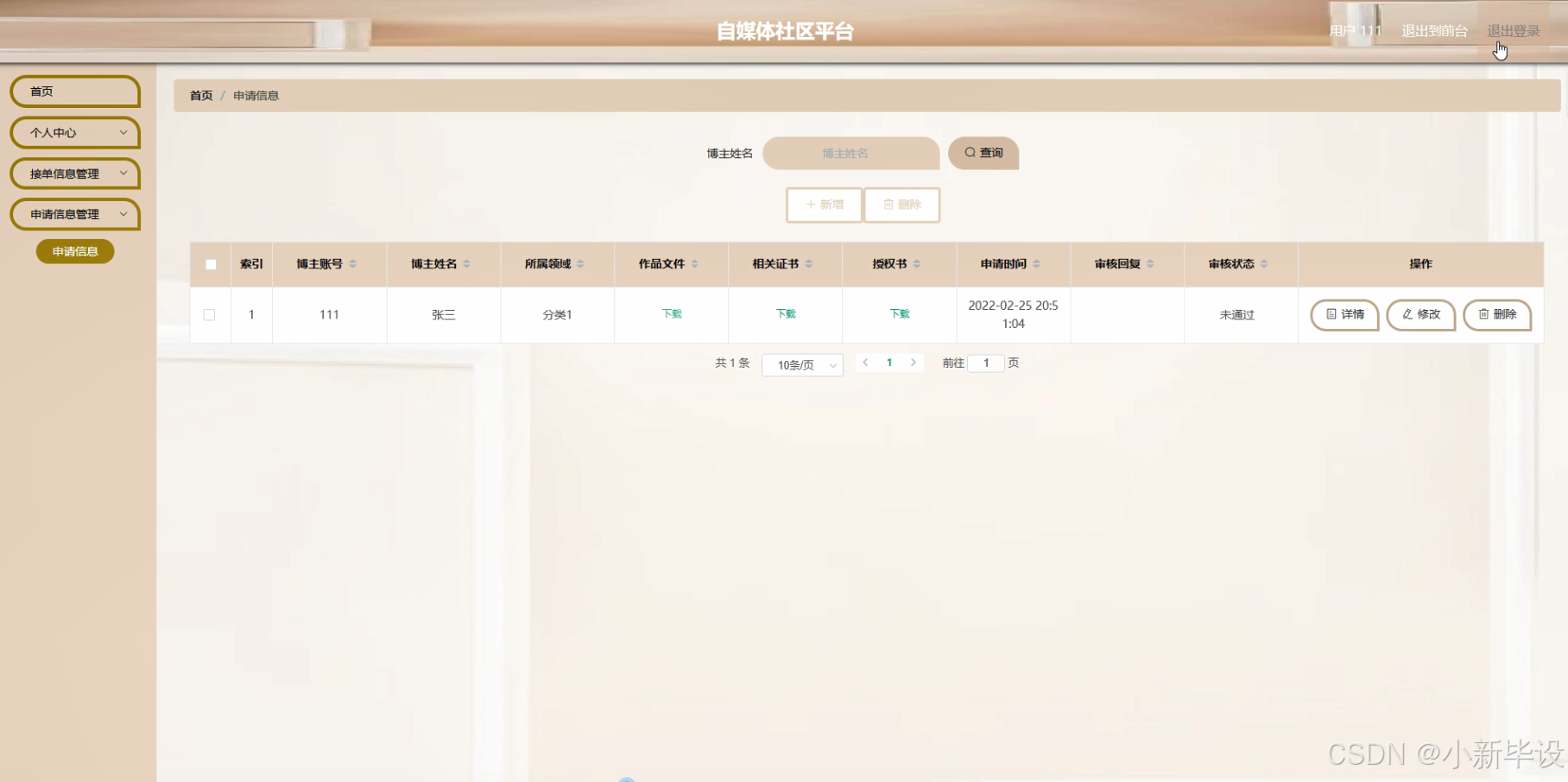Screen dimensions: 1568x782
Task: Click the next-page arrow in pagination
Action: click(x=913, y=363)
